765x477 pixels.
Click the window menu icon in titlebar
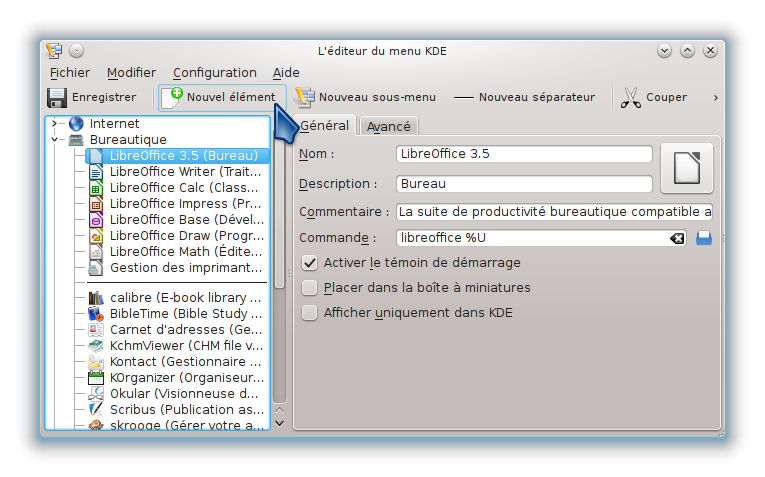click(54, 51)
